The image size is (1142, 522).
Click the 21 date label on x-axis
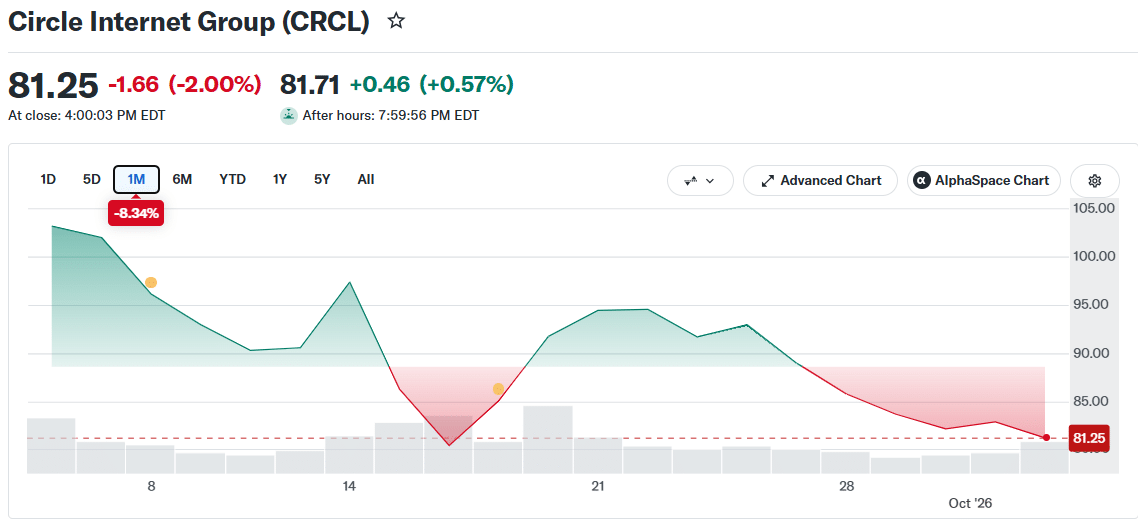pyautogui.click(x=598, y=486)
